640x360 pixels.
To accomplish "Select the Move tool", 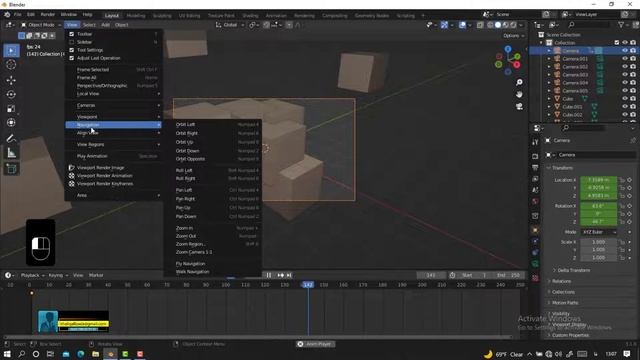I will 11,80.
